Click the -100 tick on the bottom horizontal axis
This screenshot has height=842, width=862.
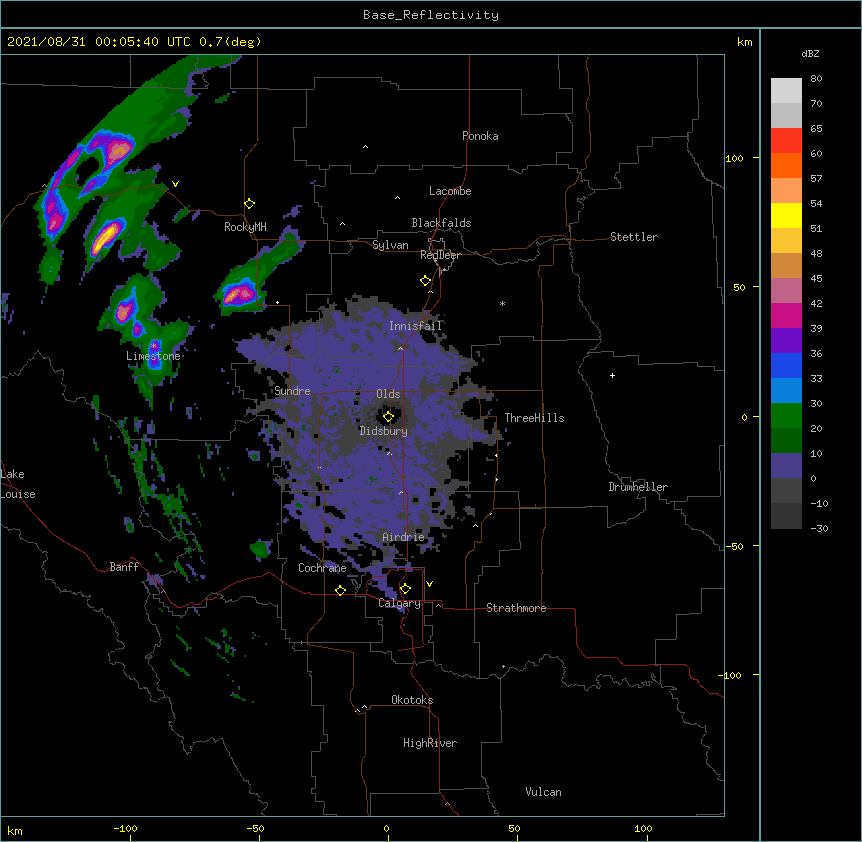pos(126,829)
